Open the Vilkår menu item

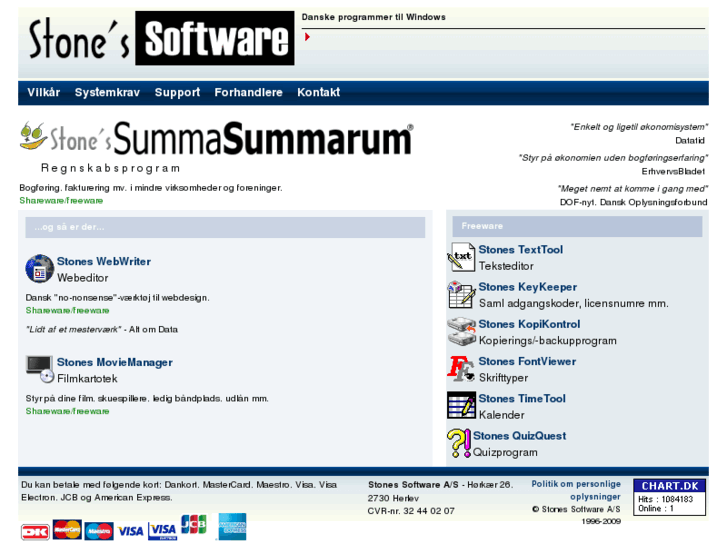[44, 92]
